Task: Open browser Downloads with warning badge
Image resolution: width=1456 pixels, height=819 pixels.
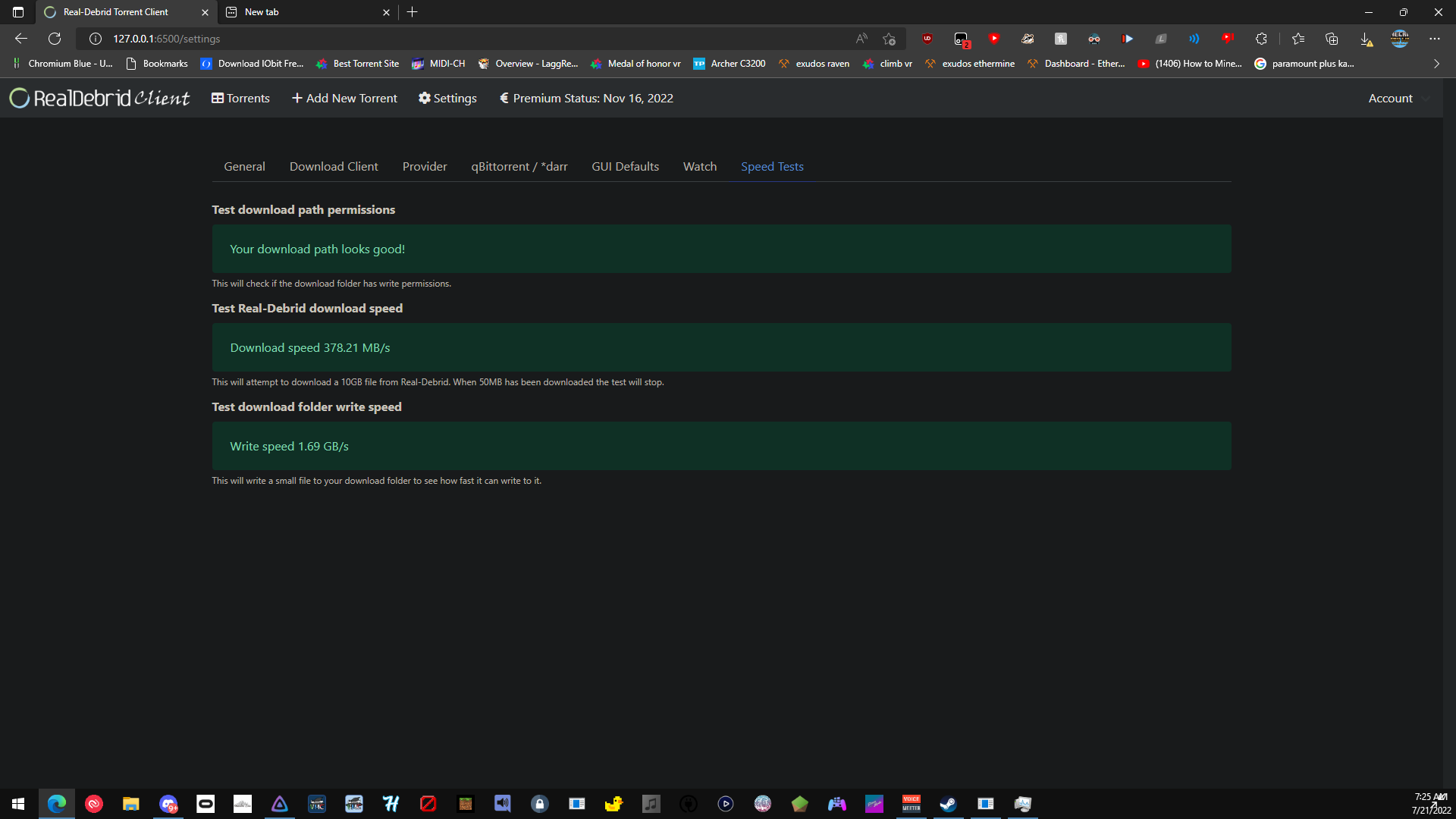Action: pyautogui.click(x=1367, y=39)
